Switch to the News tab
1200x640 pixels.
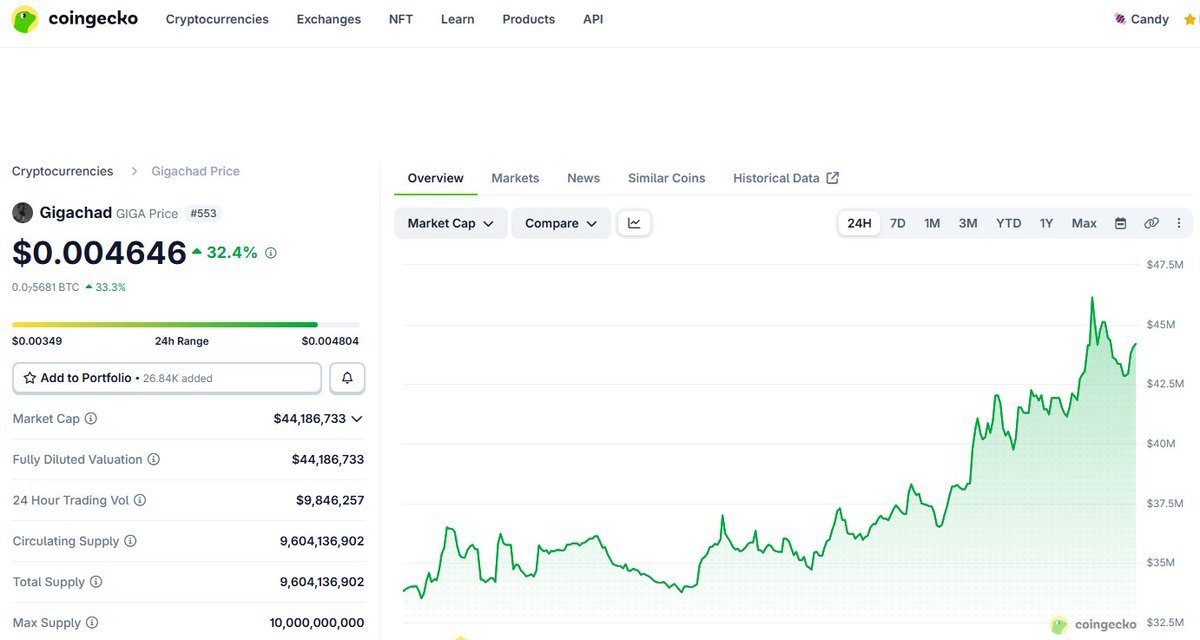(584, 178)
